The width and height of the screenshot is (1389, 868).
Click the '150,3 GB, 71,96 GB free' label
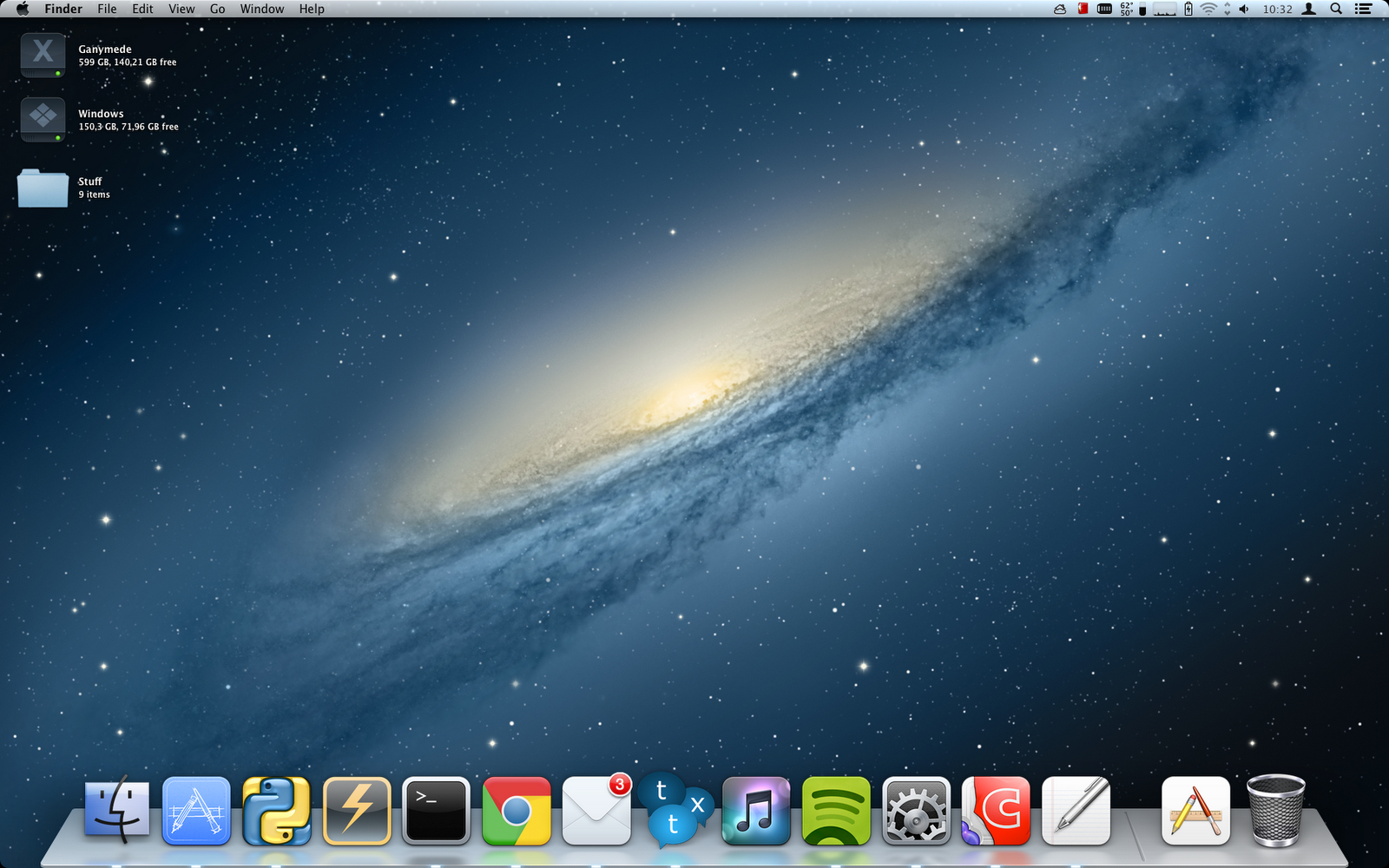(x=128, y=127)
